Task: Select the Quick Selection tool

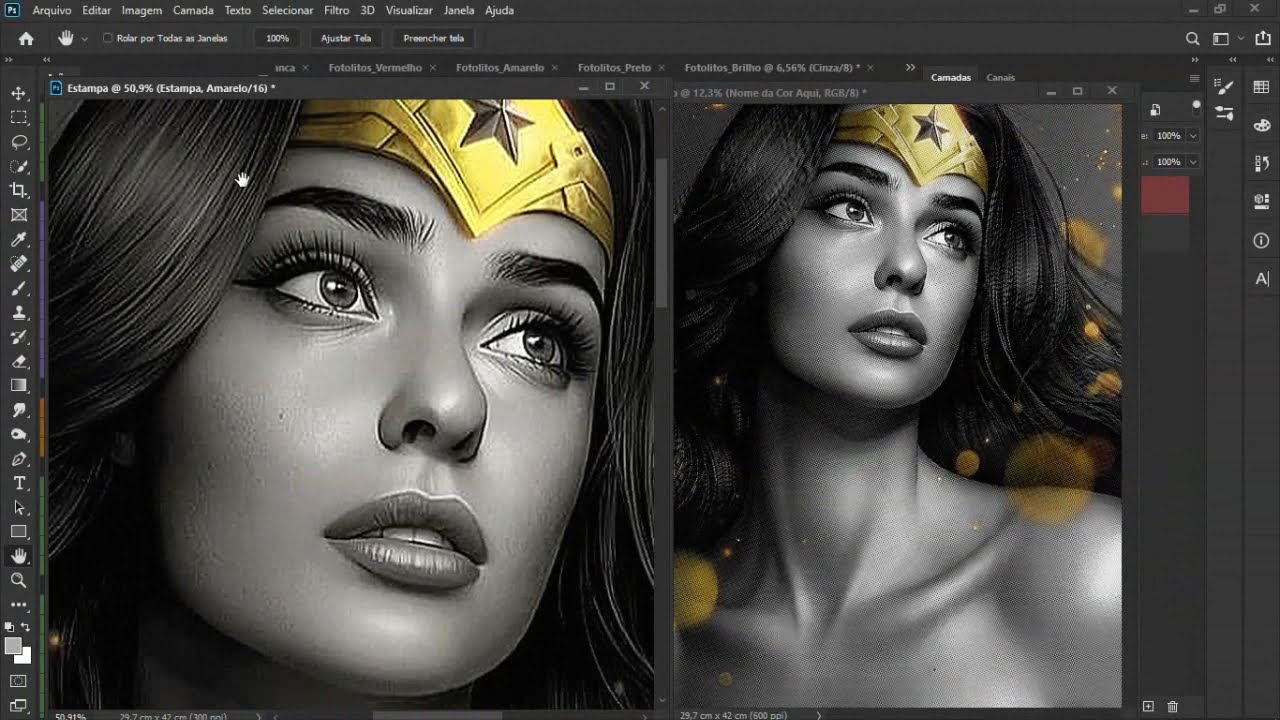Action: pyautogui.click(x=18, y=166)
